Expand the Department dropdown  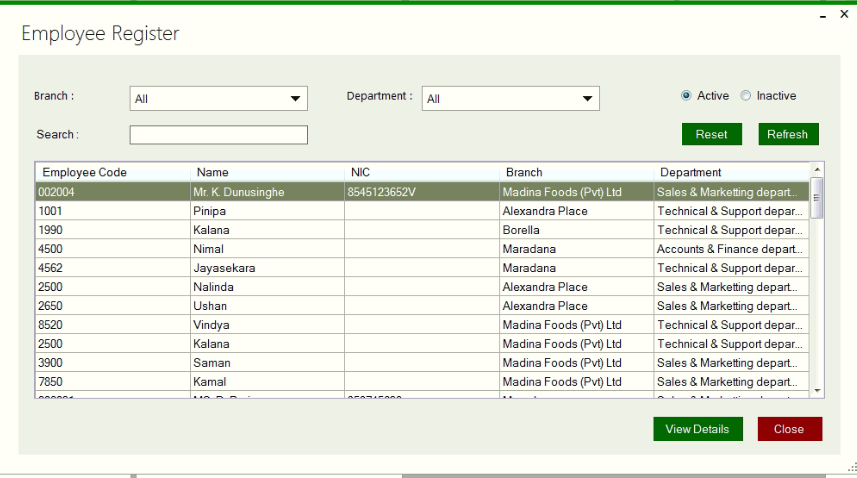pyautogui.click(x=510, y=99)
